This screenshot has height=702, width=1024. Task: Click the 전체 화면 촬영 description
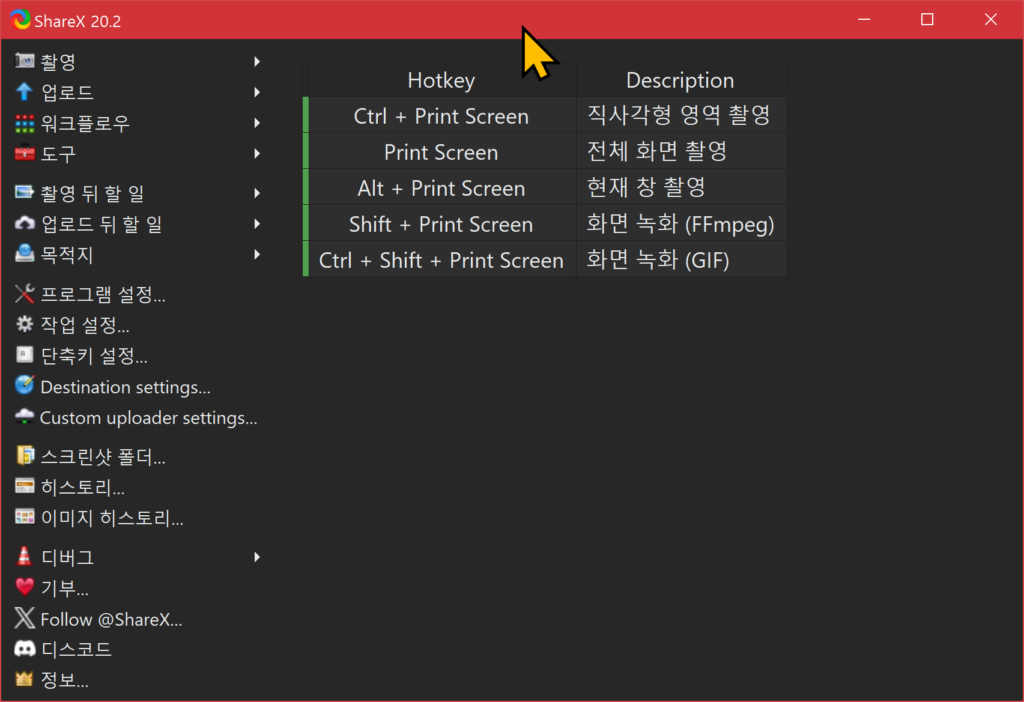[x=680, y=152]
